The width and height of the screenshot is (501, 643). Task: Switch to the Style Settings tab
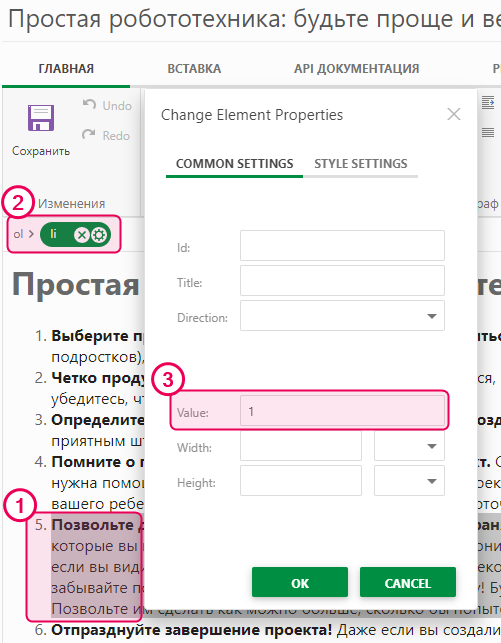[x=361, y=164]
